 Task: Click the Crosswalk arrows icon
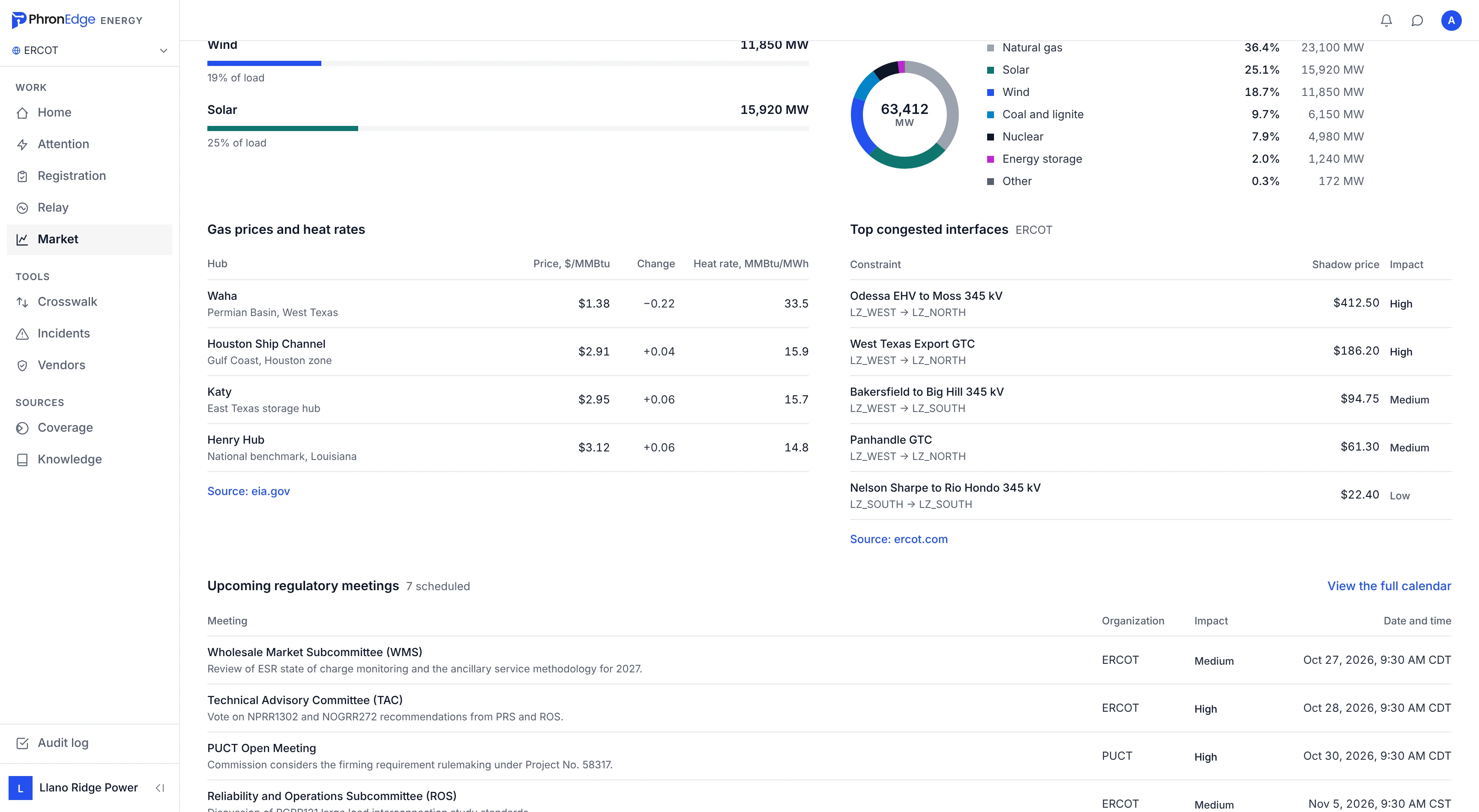(22, 302)
